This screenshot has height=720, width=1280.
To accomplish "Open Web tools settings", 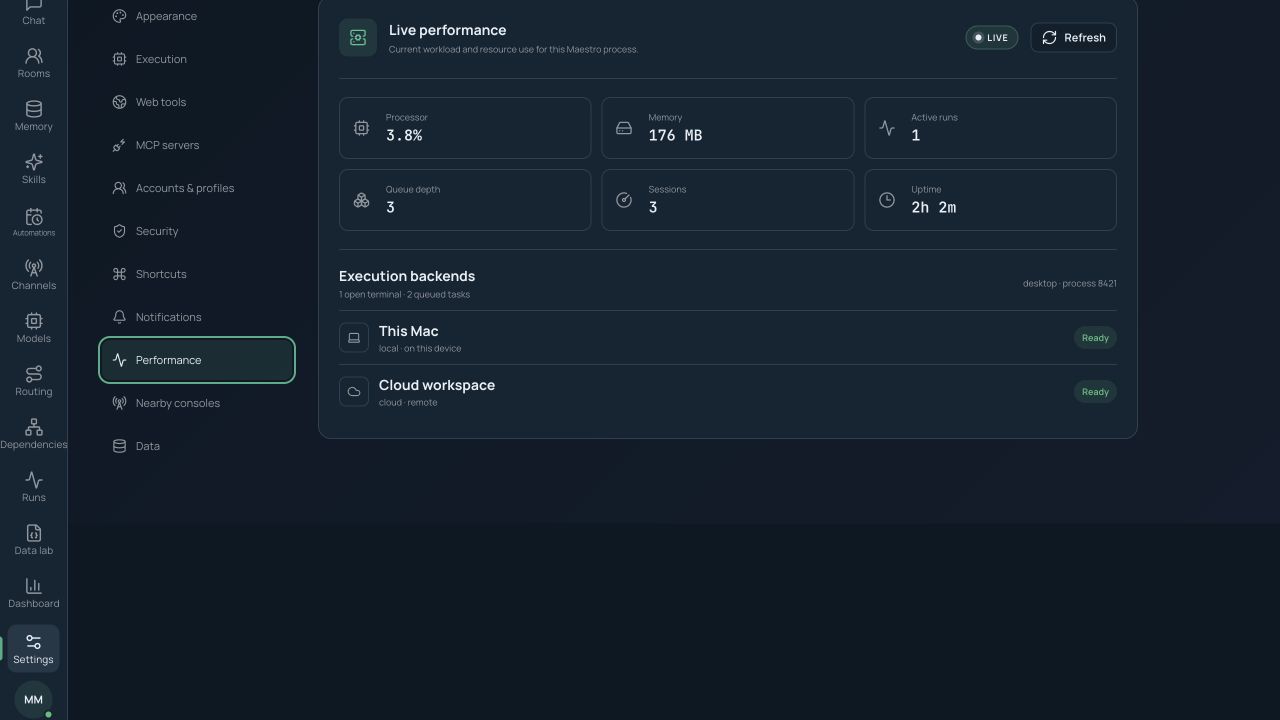I will click(197, 102).
